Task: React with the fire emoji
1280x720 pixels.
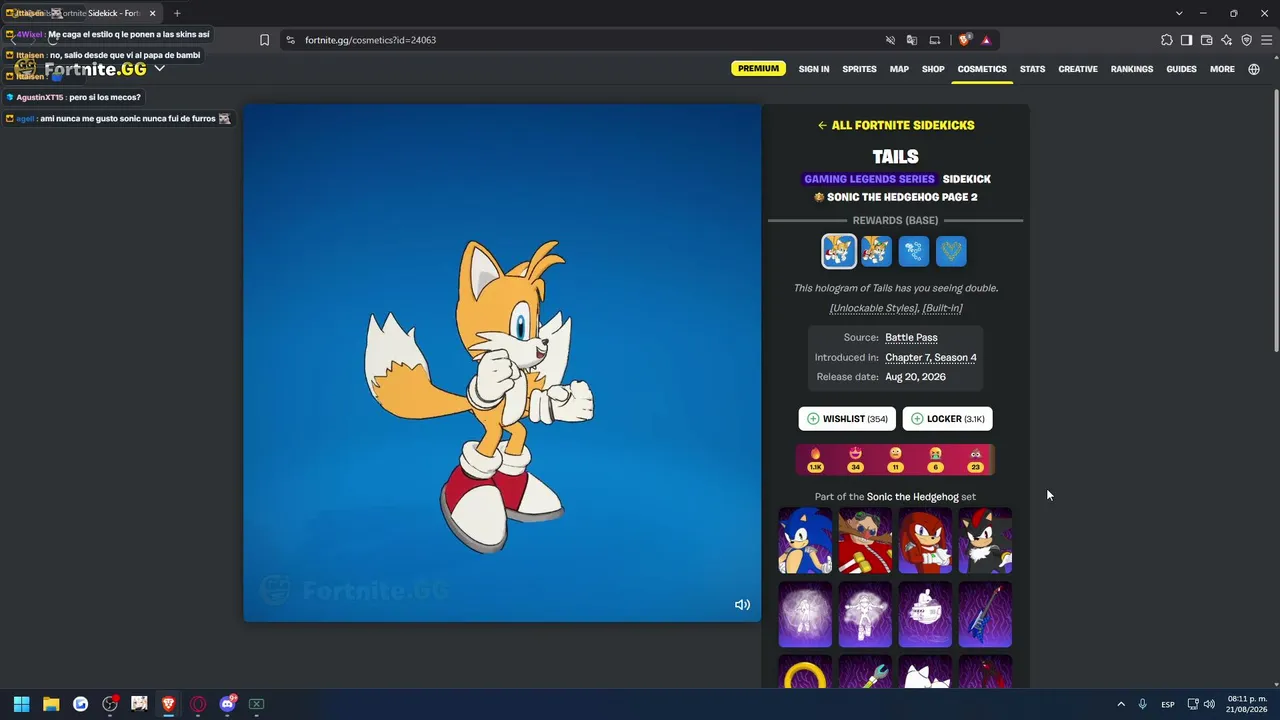Action: (815, 459)
